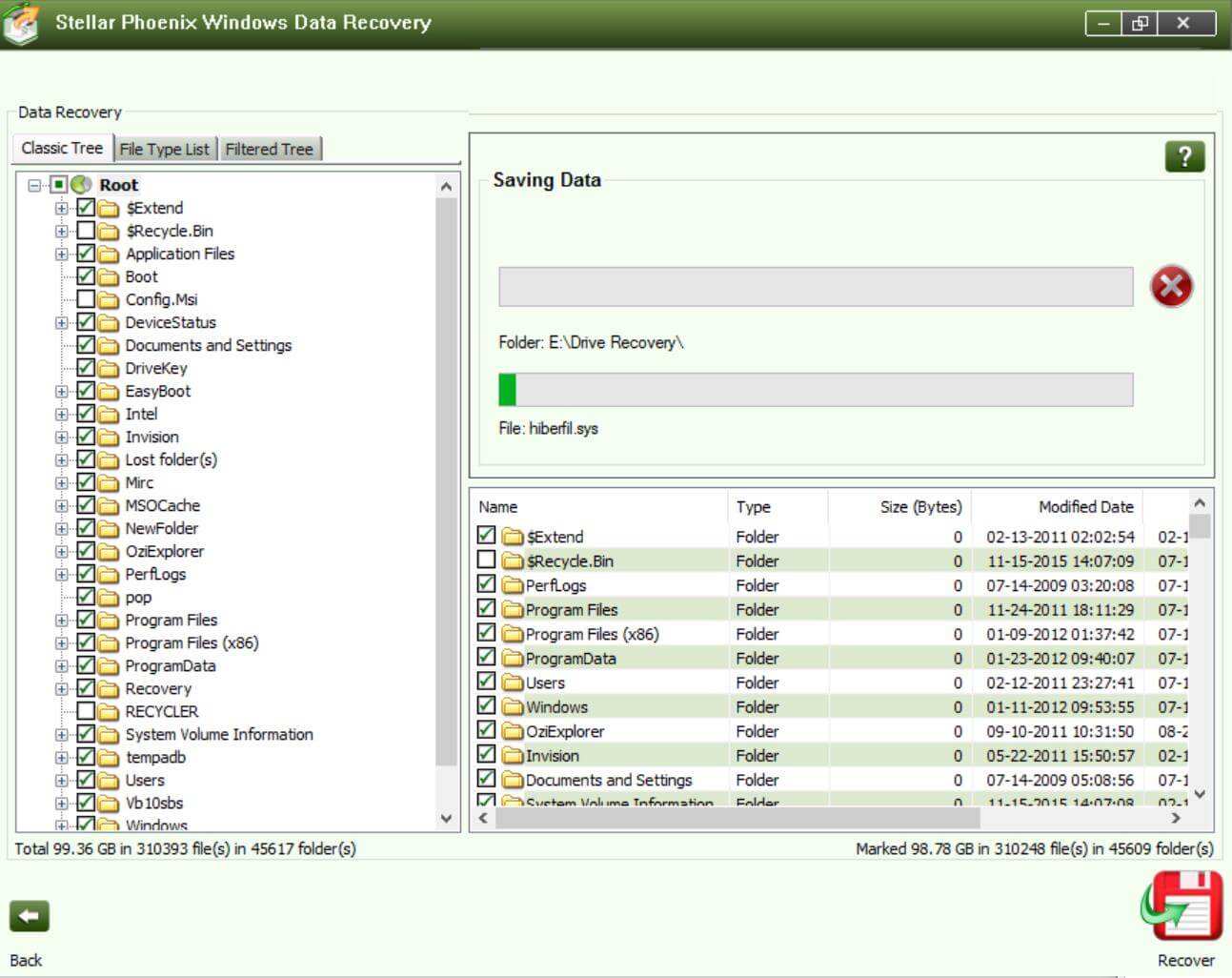Uncheck the Windows folder checkbox in file list
Image resolution: width=1232 pixels, height=978 pixels.
[x=486, y=706]
